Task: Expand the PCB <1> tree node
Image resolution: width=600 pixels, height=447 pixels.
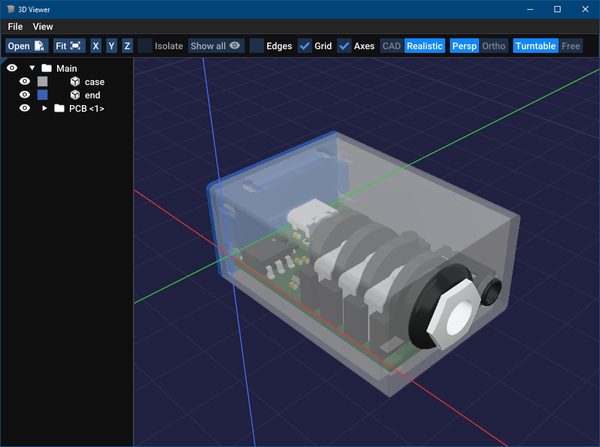Action: pos(44,108)
